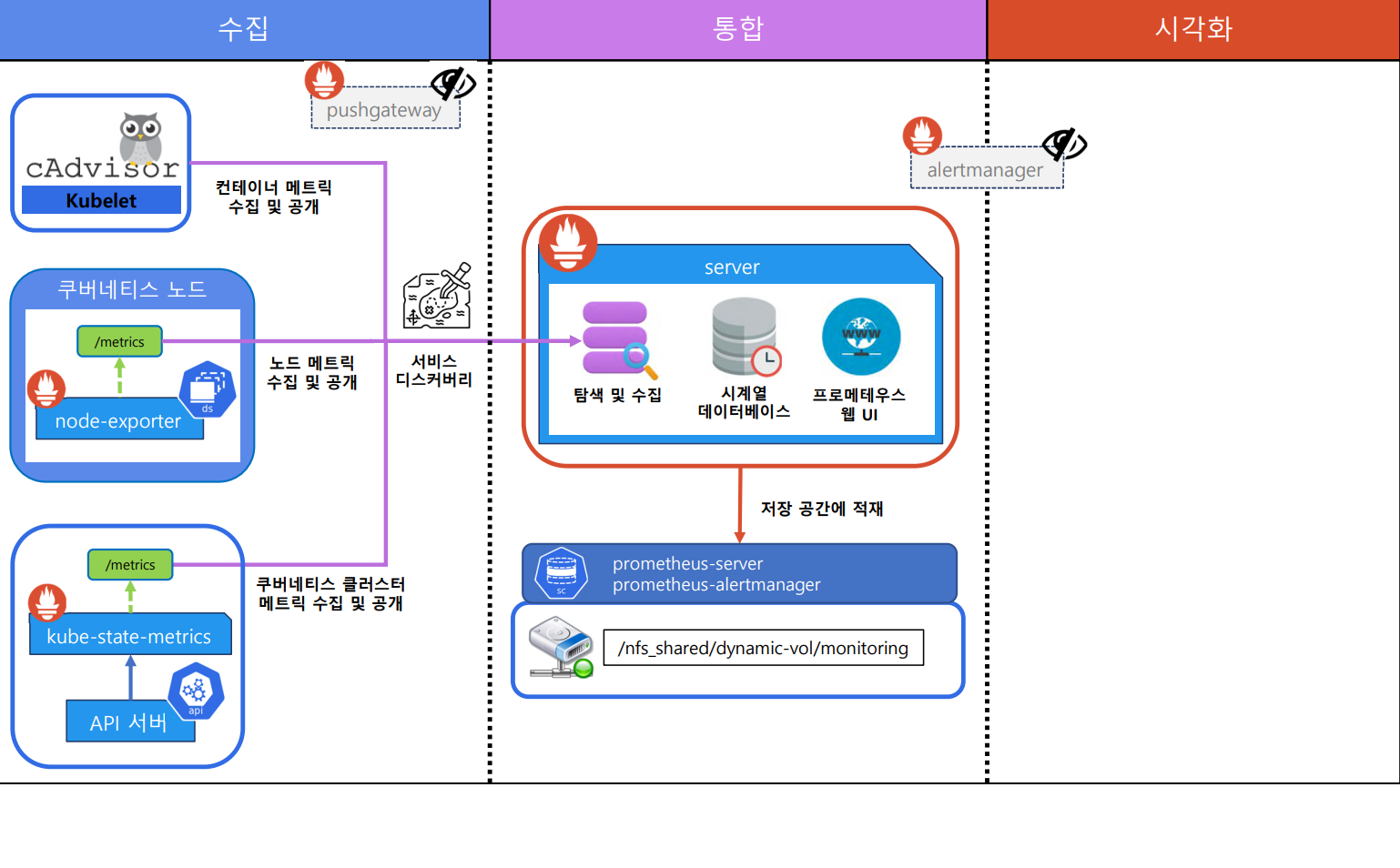
Task: Click the 쿠버네티스 노드 title
Action: (132, 289)
